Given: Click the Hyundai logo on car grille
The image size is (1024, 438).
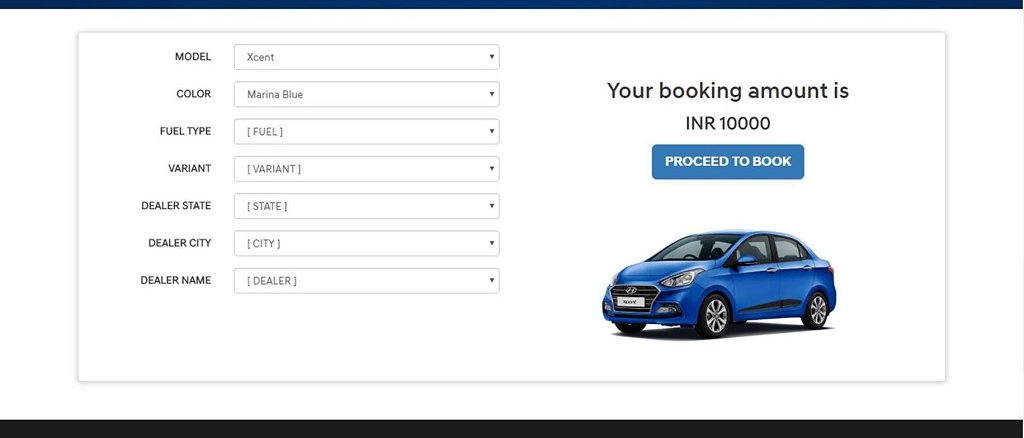Looking at the screenshot, I should (631, 290).
